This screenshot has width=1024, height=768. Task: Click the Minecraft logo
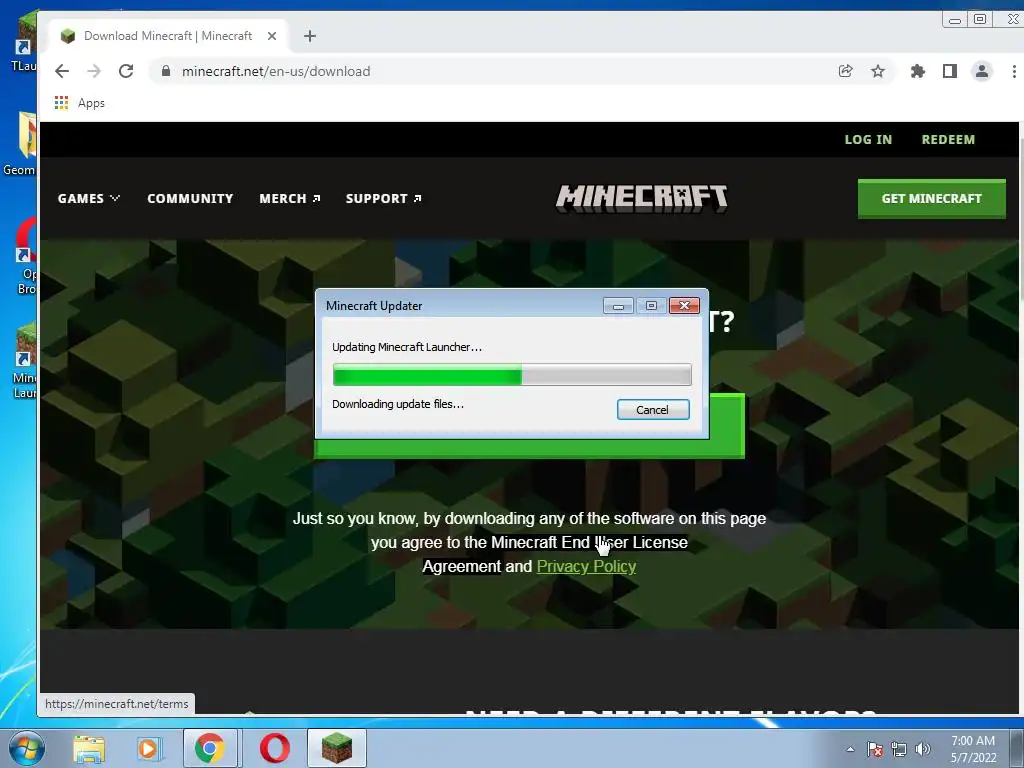pyautogui.click(x=641, y=198)
